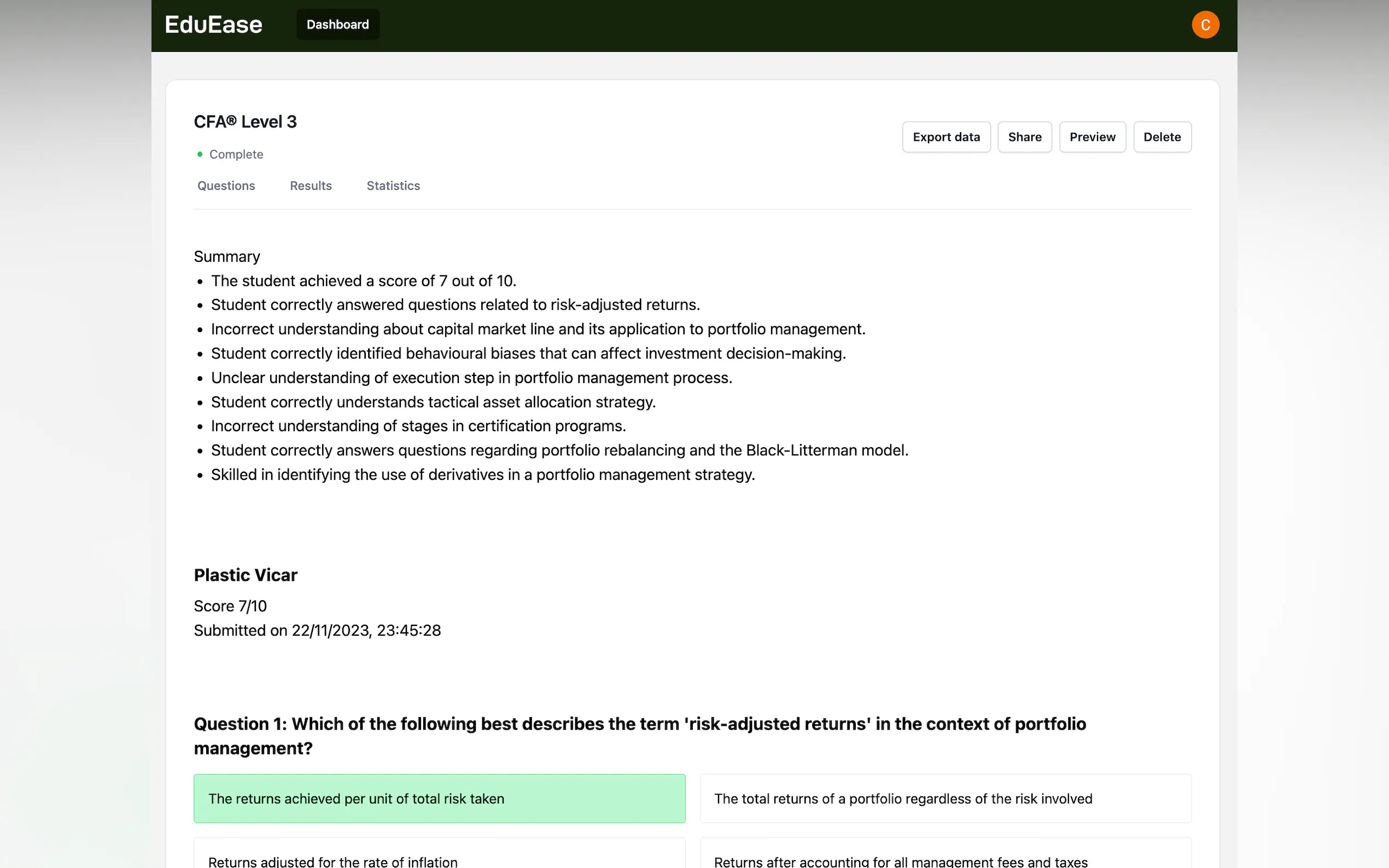The height and width of the screenshot is (868, 1389).
Task: Delete this quiz
Action: point(1162,137)
